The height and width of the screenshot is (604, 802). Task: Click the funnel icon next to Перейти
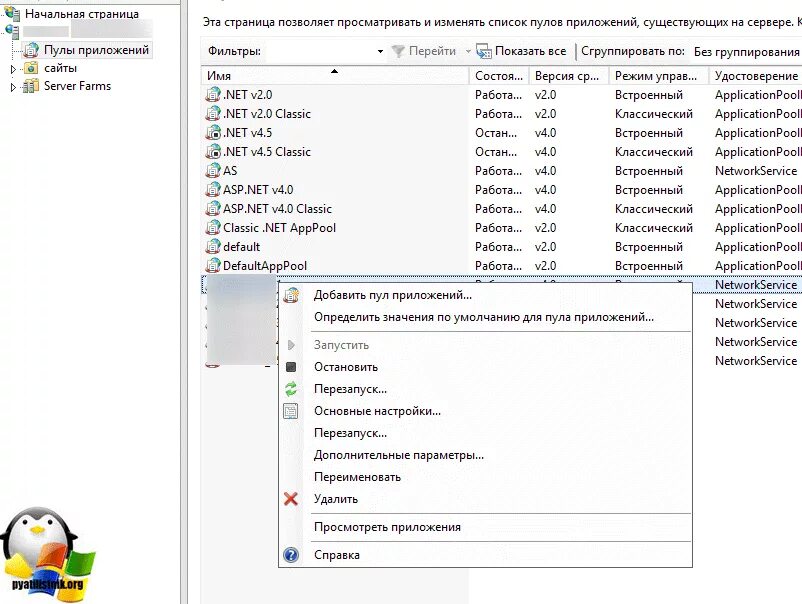pyautogui.click(x=398, y=51)
